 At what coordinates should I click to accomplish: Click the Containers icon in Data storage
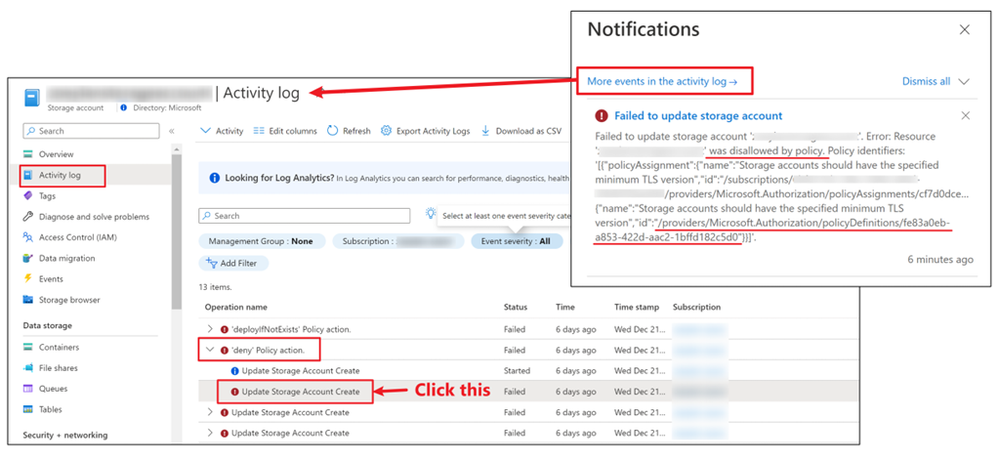[x=27, y=348]
